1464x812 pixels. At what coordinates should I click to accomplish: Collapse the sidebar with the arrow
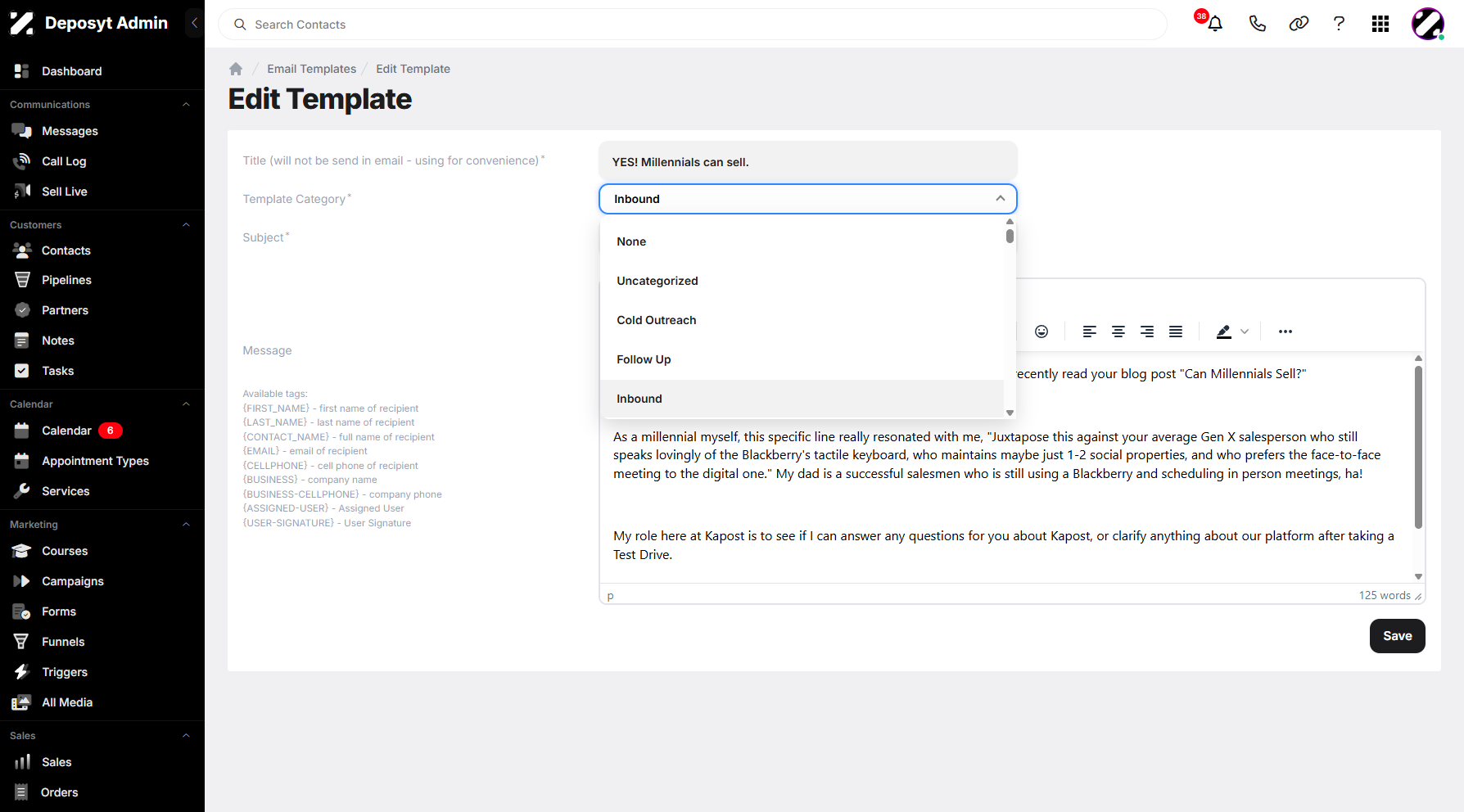[x=194, y=23]
